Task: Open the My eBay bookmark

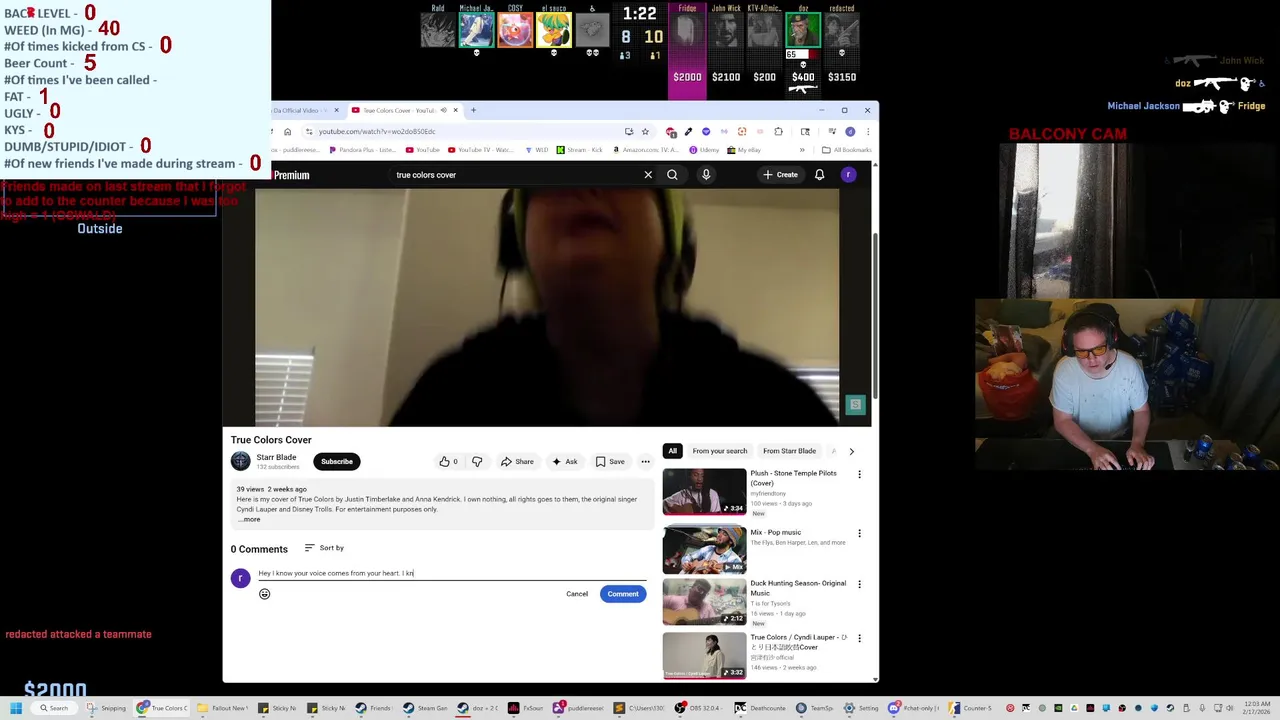Action: click(745, 150)
